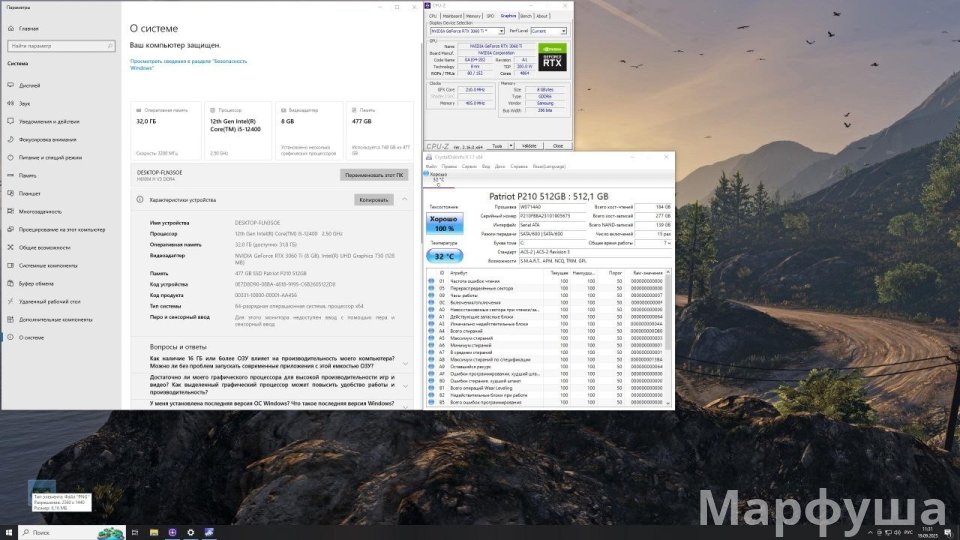This screenshot has width=960, height=540.
Task: Switch to the Mainboard tab in CPU-Z
Action: (x=452, y=16)
